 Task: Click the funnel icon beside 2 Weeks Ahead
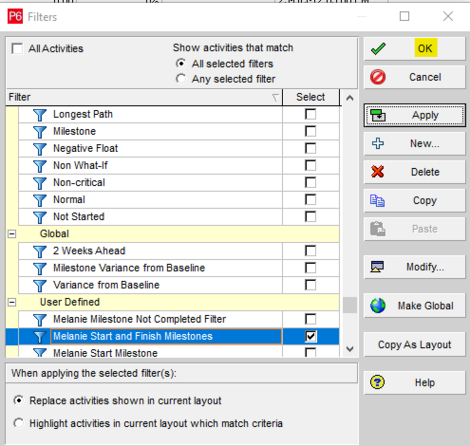(x=40, y=251)
